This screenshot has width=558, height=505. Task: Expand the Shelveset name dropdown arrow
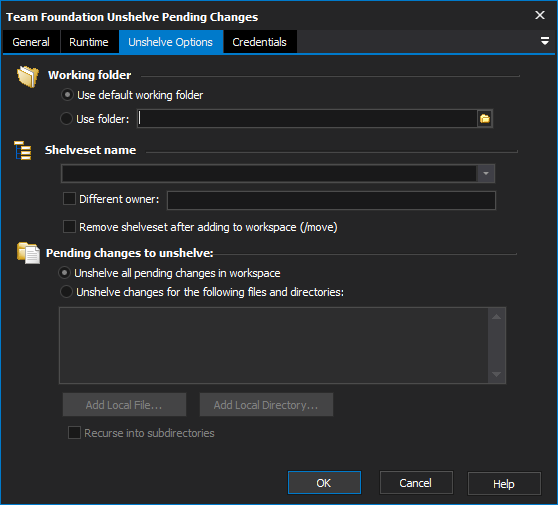tap(486, 173)
